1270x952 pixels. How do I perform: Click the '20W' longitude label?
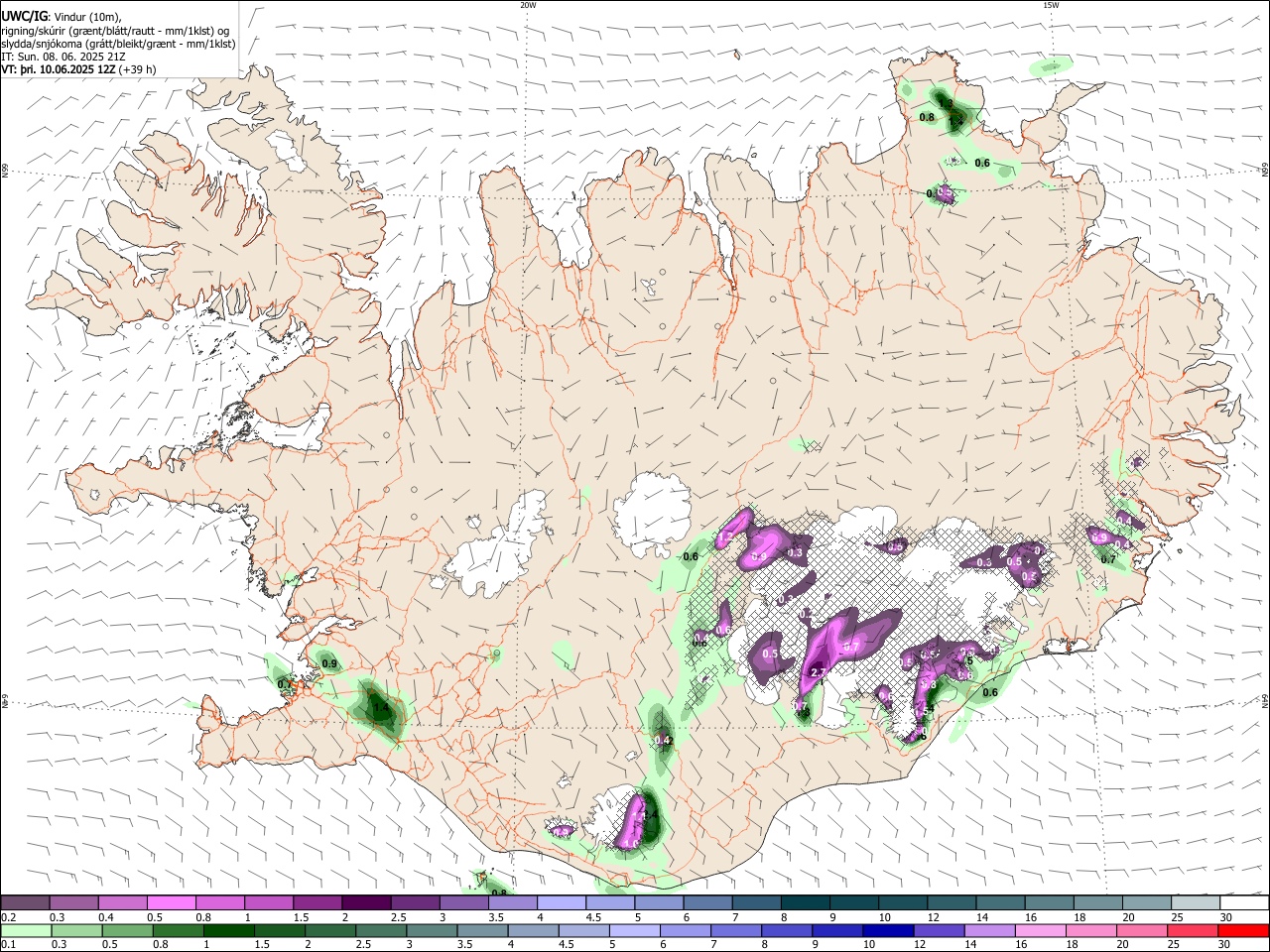pyautogui.click(x=528, y=5)
